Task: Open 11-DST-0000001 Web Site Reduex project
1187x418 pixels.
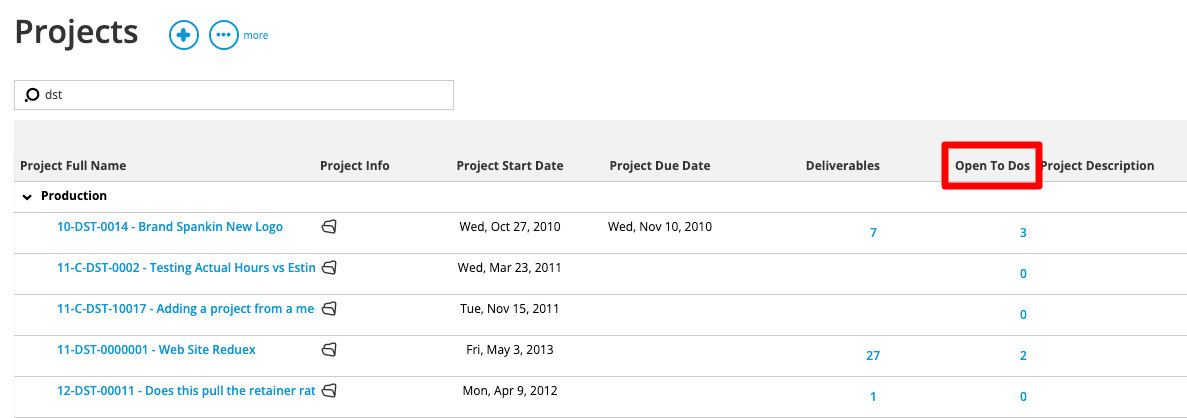Action: [157, 350]
